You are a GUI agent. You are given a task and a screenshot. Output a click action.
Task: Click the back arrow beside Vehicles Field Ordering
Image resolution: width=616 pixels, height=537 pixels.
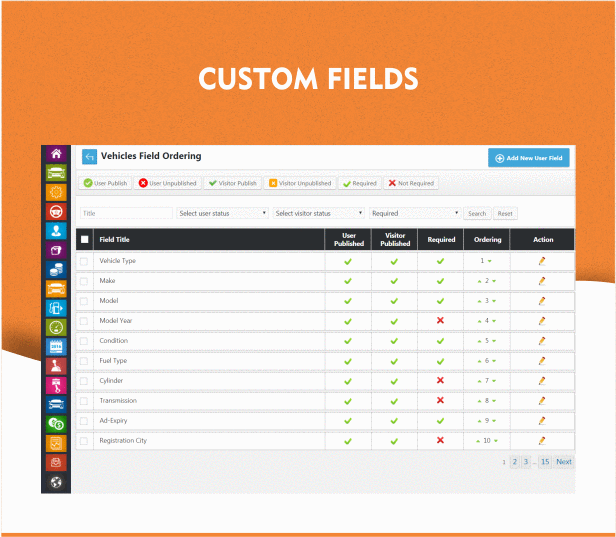[x=88, y=157]
